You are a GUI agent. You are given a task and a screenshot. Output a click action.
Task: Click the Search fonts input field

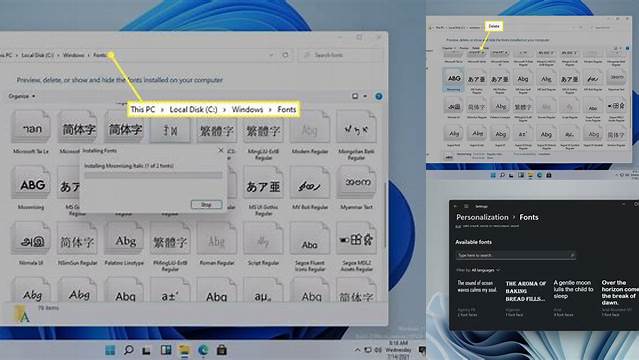342,55
